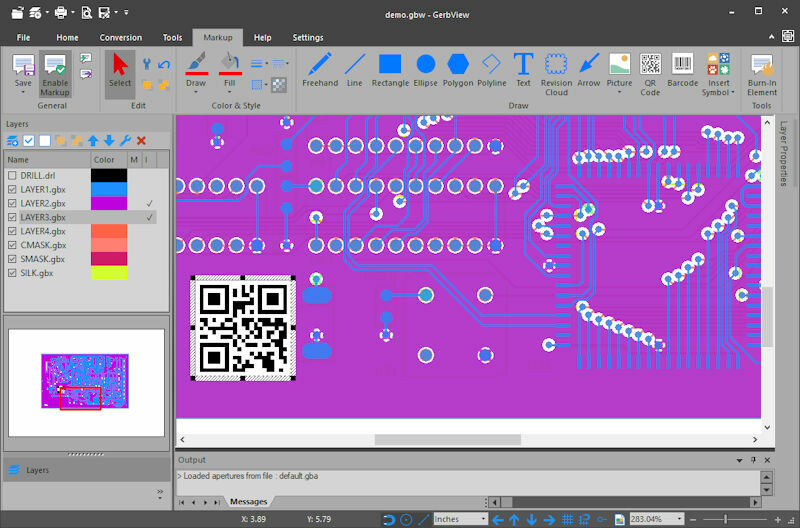Click the LAYER1.gbx blue color swatch
800x528 pixels.
109,189
